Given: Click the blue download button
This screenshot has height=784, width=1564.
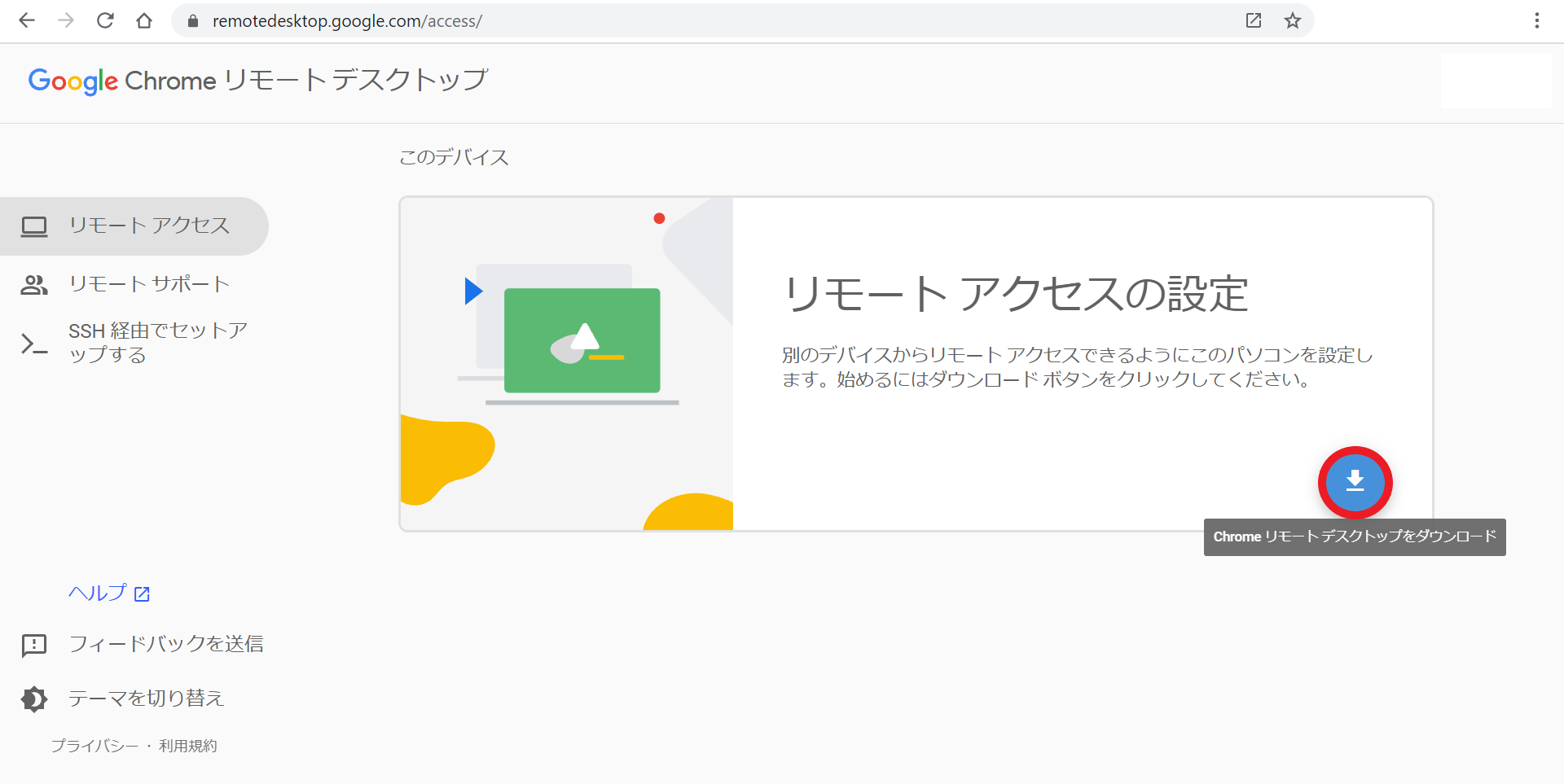Looking at the screenshot, I should (x=1355, y=482).
